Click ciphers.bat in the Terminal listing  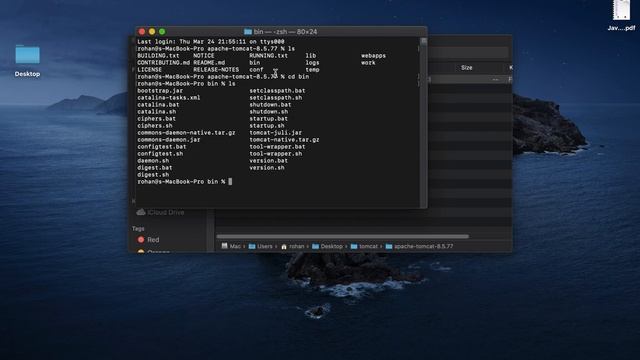click(x=156, y=119)
